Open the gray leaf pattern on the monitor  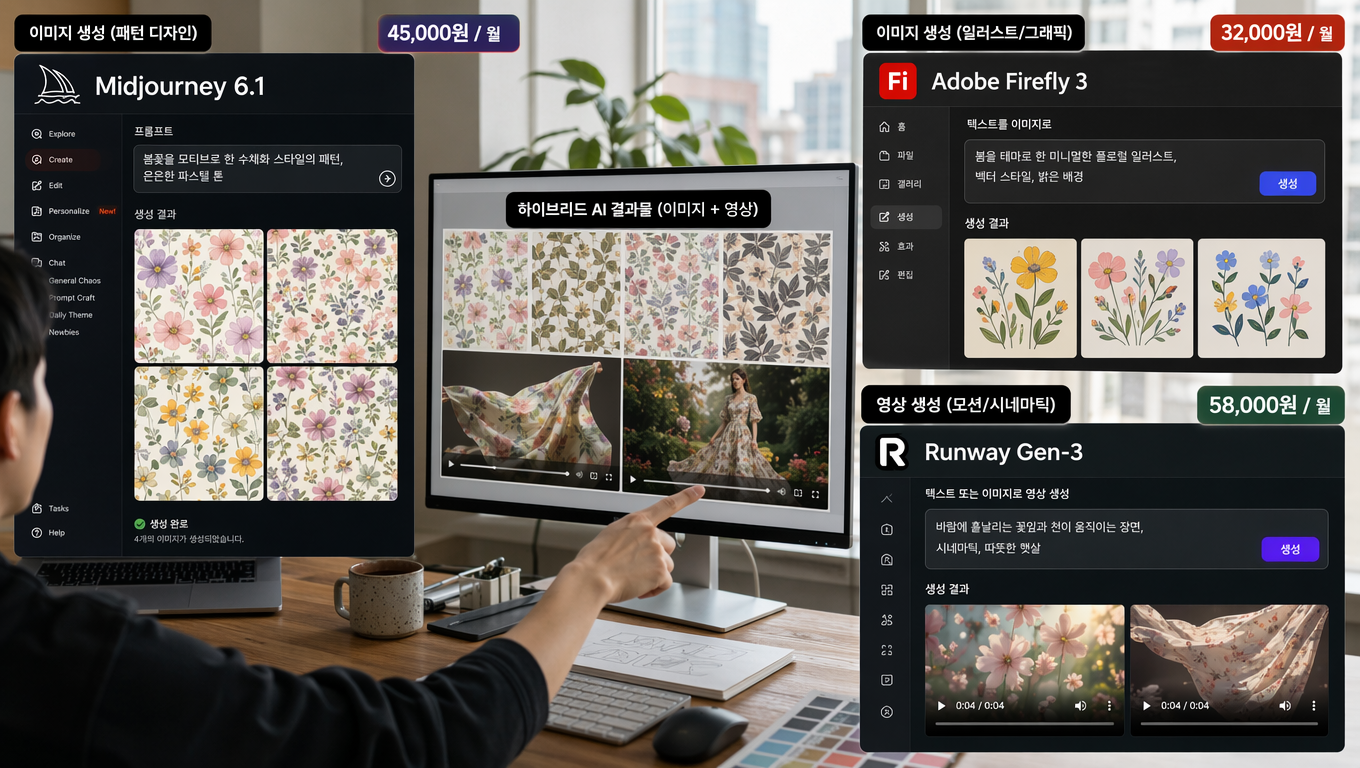(x=776, y=299)
